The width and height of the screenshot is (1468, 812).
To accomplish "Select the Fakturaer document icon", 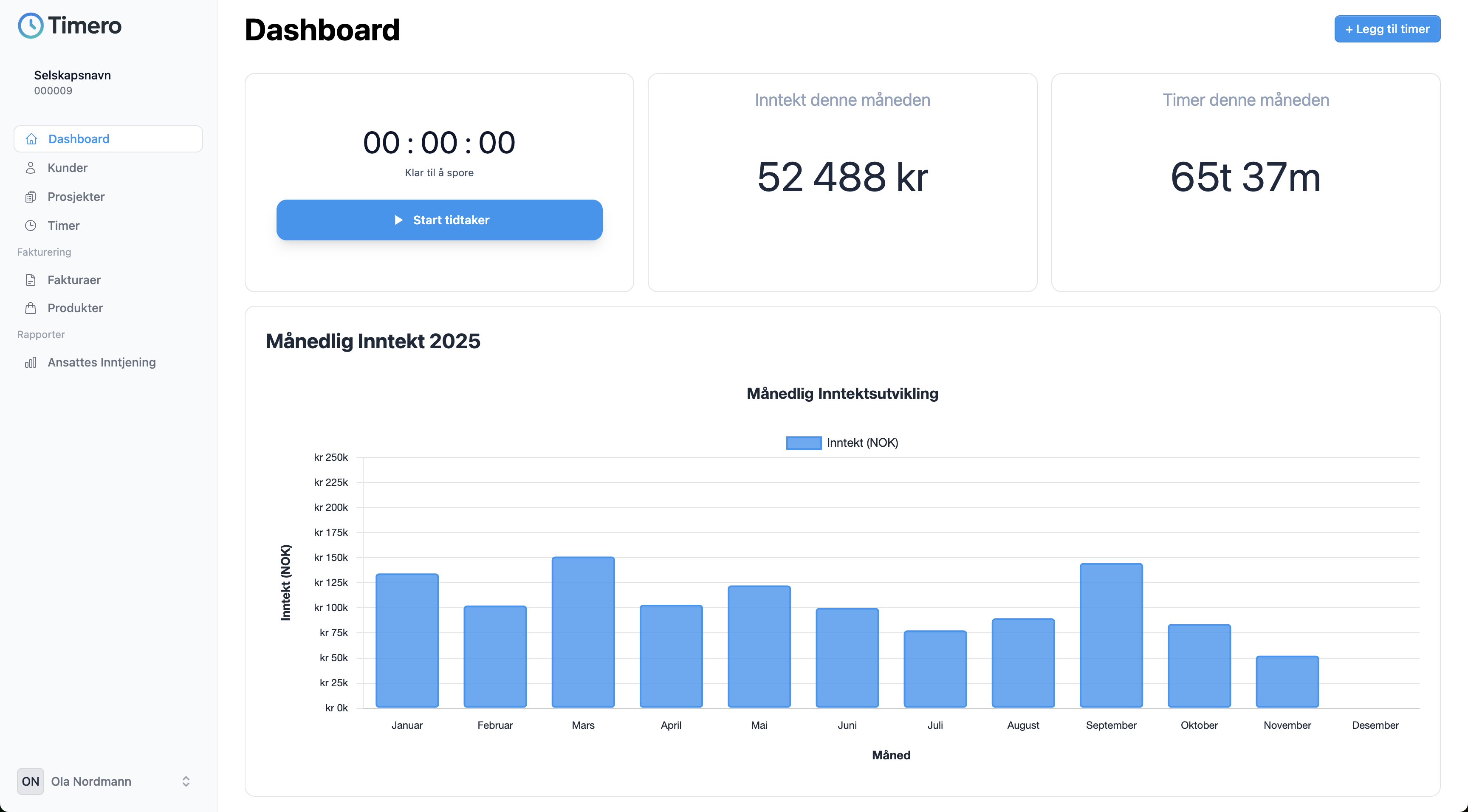I will [x=31, y=280].
